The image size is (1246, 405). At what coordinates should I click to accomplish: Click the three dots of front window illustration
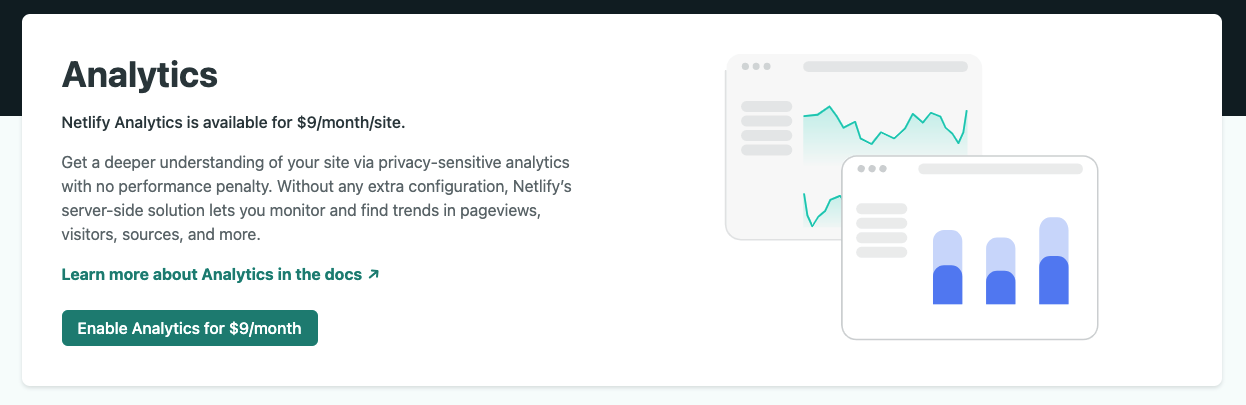point(872,169)
